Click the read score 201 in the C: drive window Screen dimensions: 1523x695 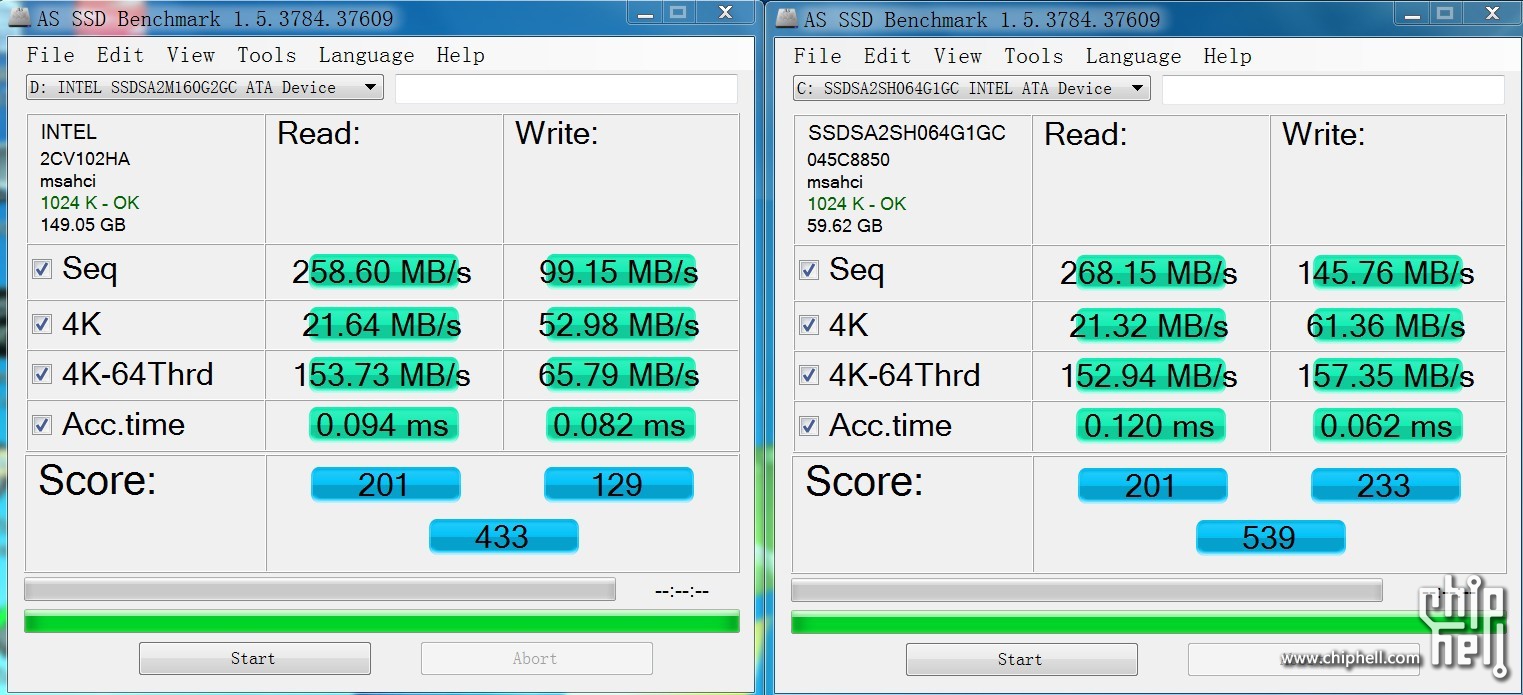(1152, 486)
